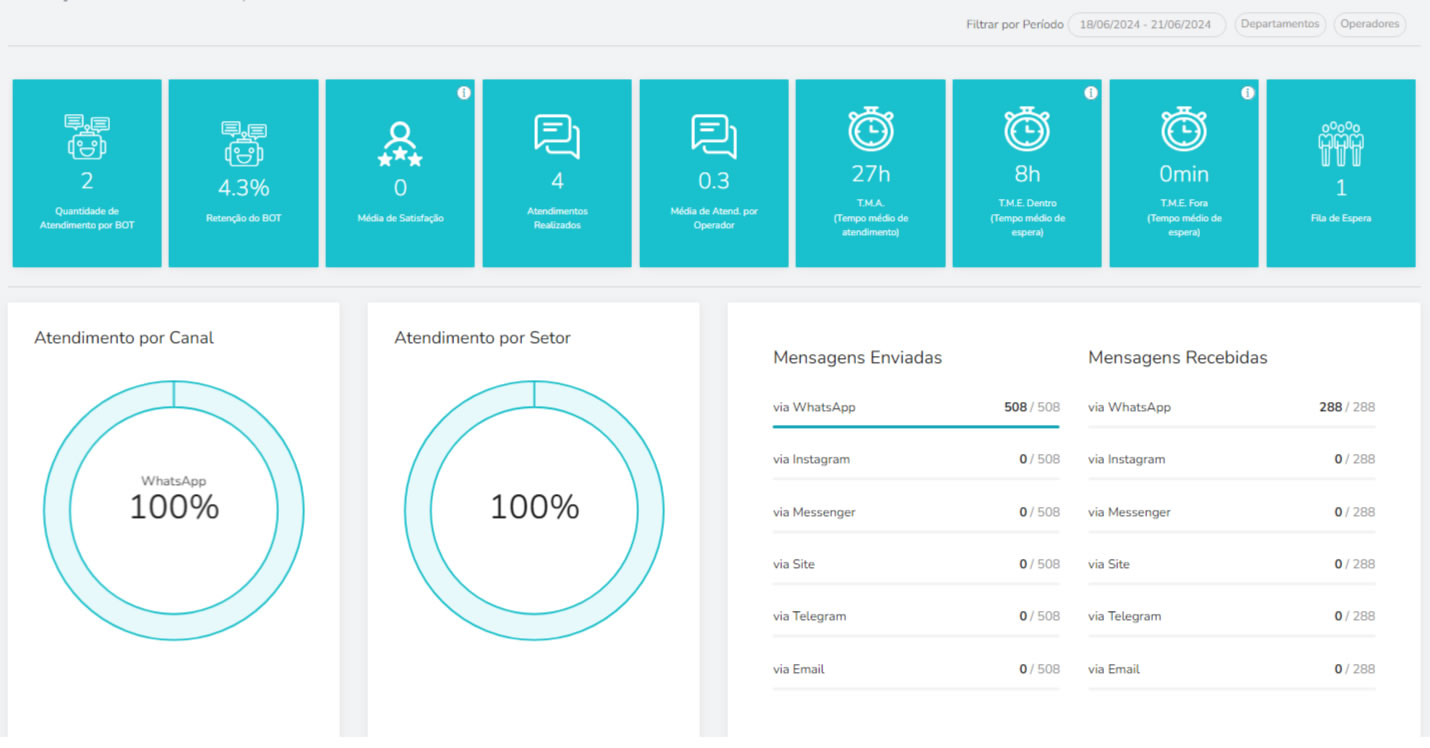
Task: Open the date range period picker
Action: coord(1145,25)
